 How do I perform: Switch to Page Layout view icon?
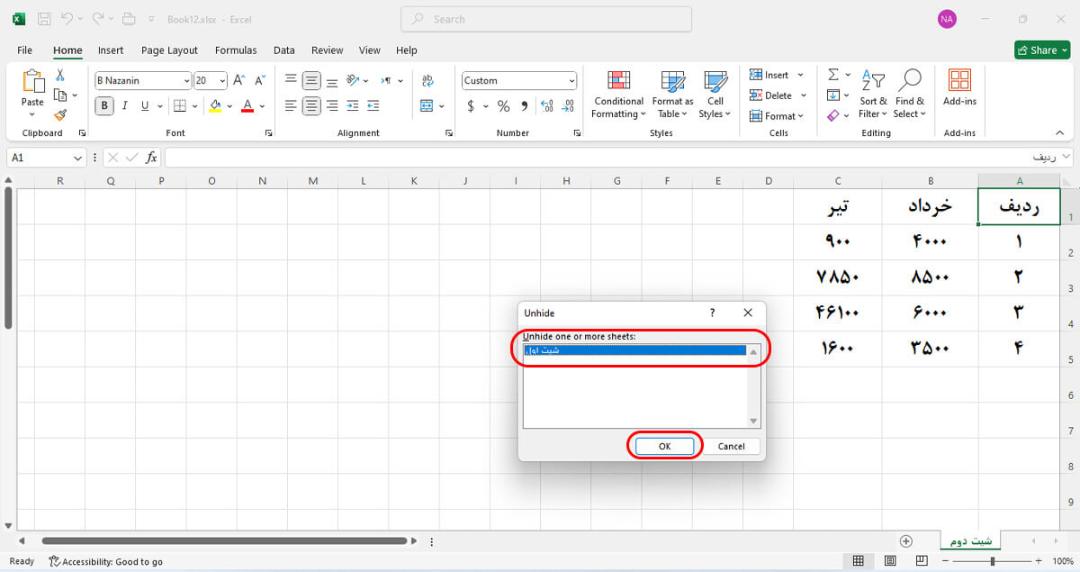(x=890, y=561)
